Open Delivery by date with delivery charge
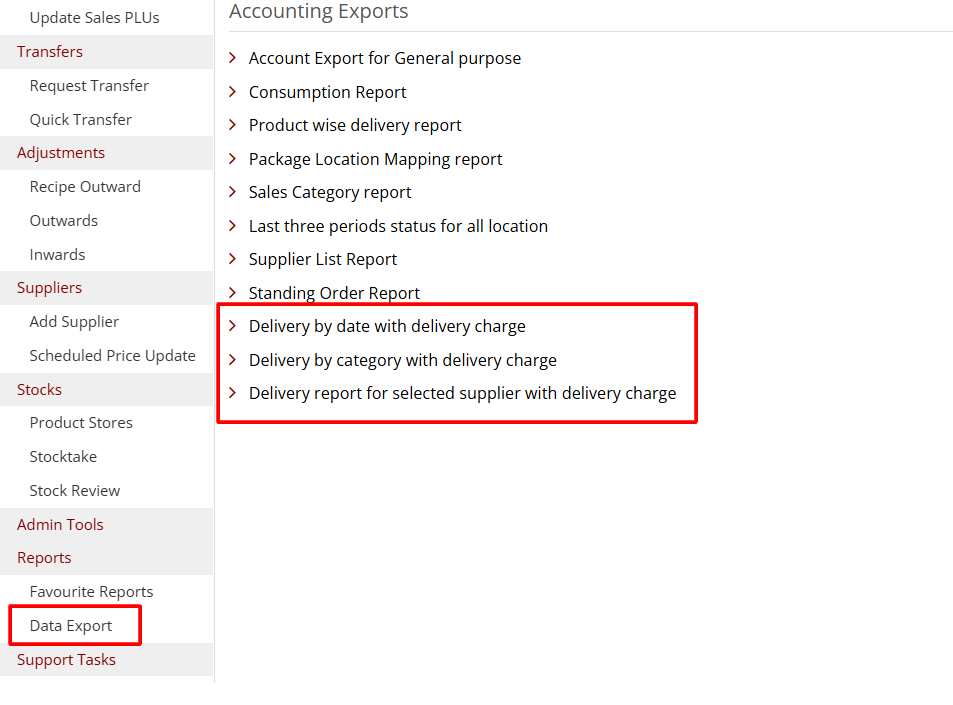Image resolution: width=953 pixels, height=705 pixels. coord(387,326)
